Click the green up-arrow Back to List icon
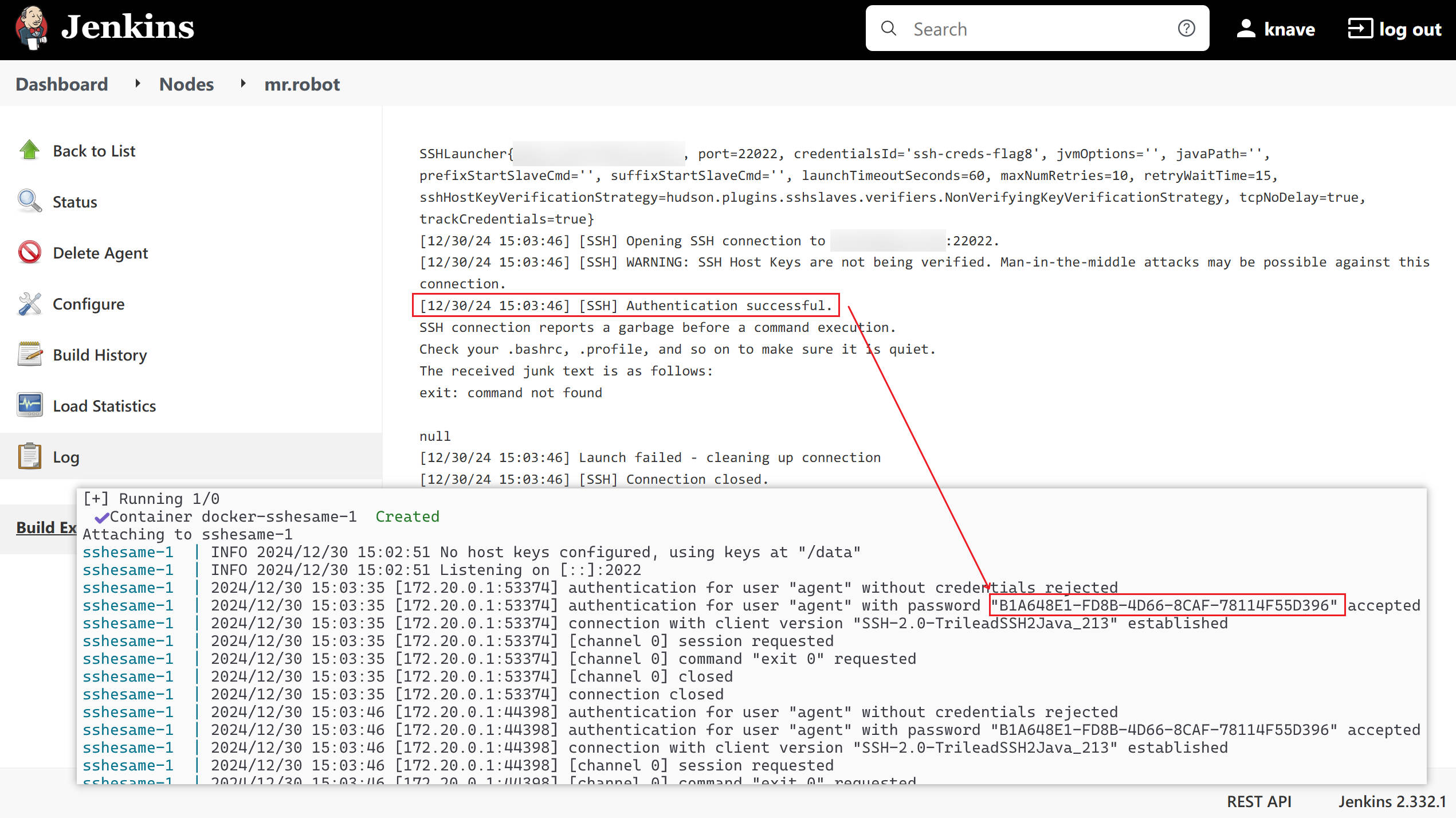The width and height of the screenshot is (1456, 818). coord(30,150)
